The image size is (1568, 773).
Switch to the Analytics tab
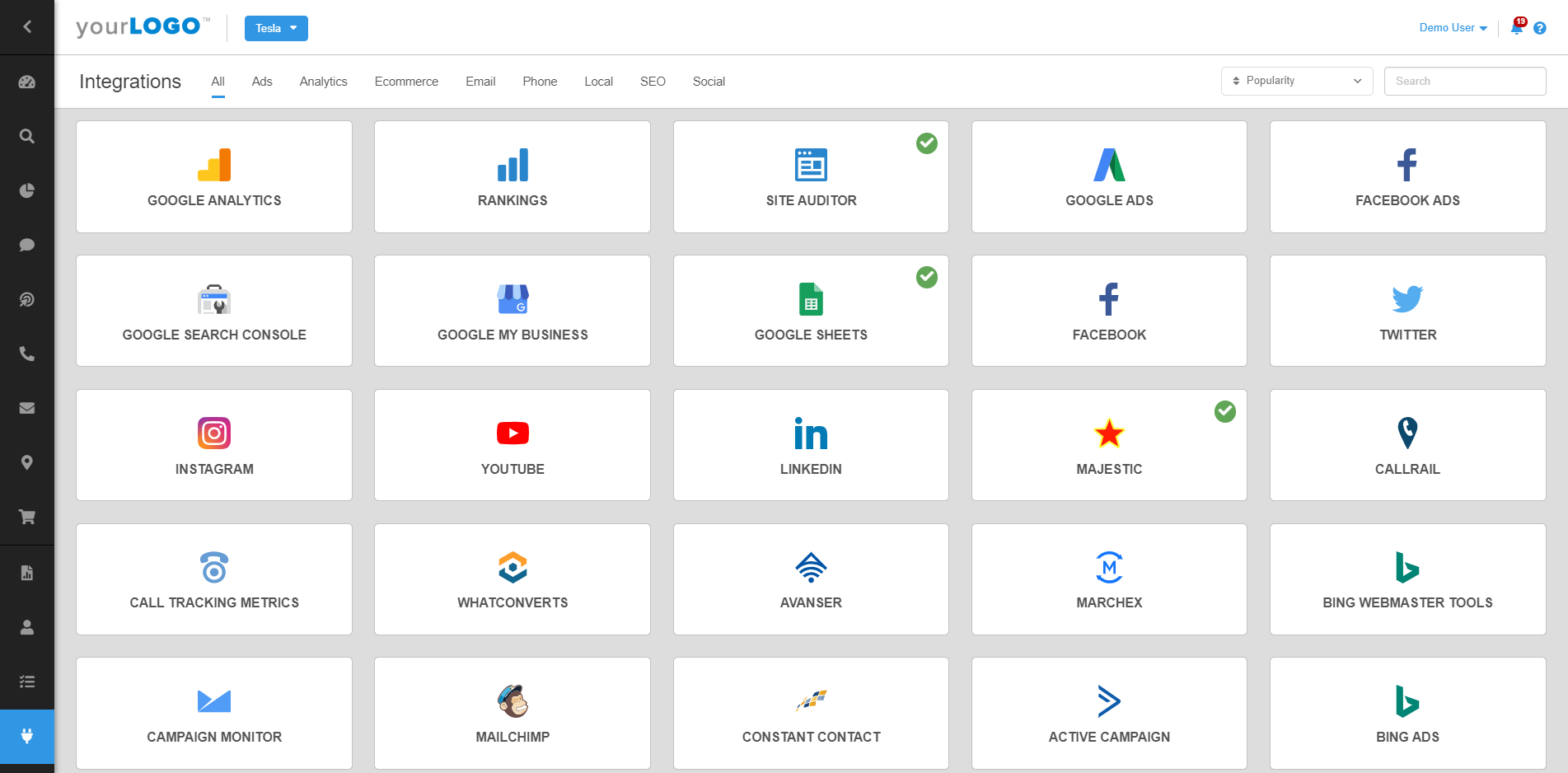pos(324,82)
